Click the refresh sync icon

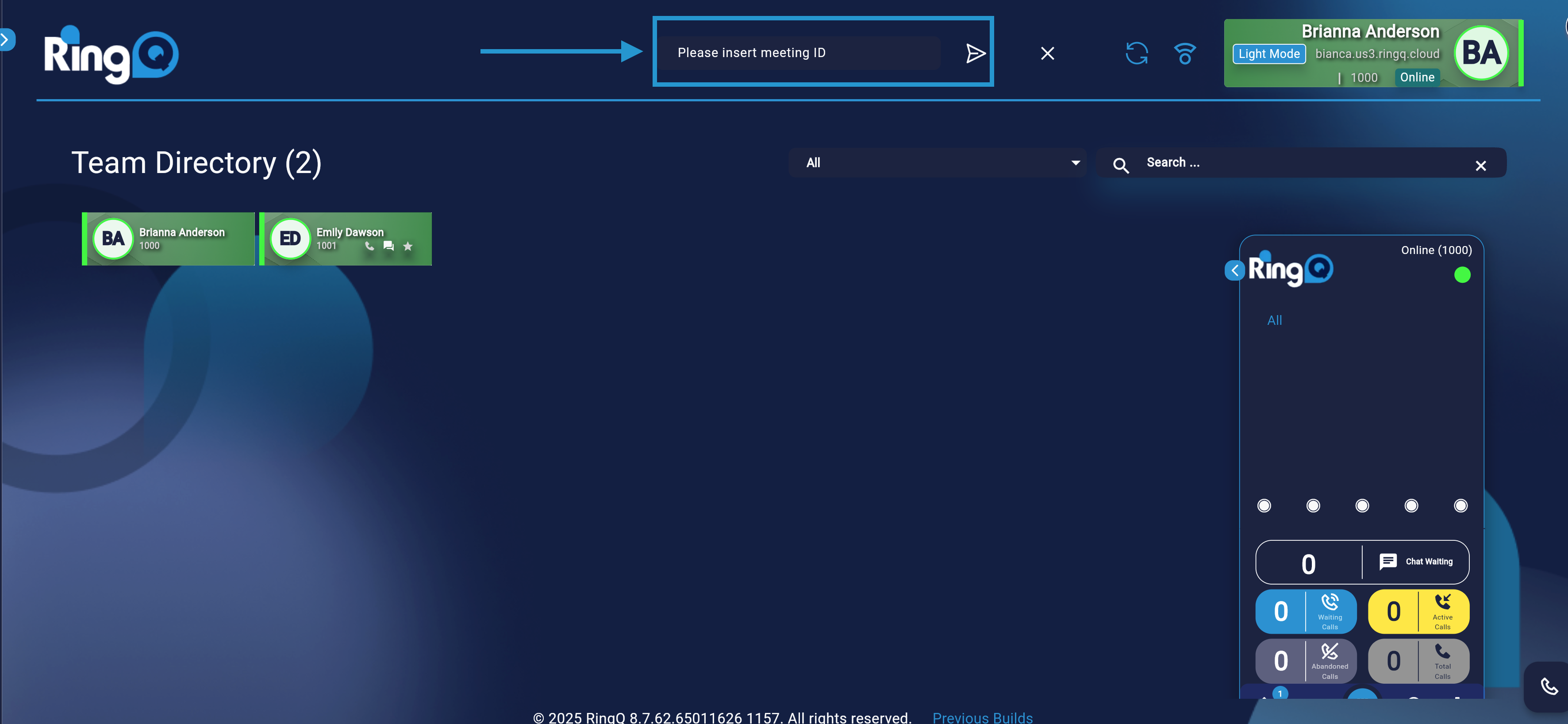click(x=1137, y=54)
